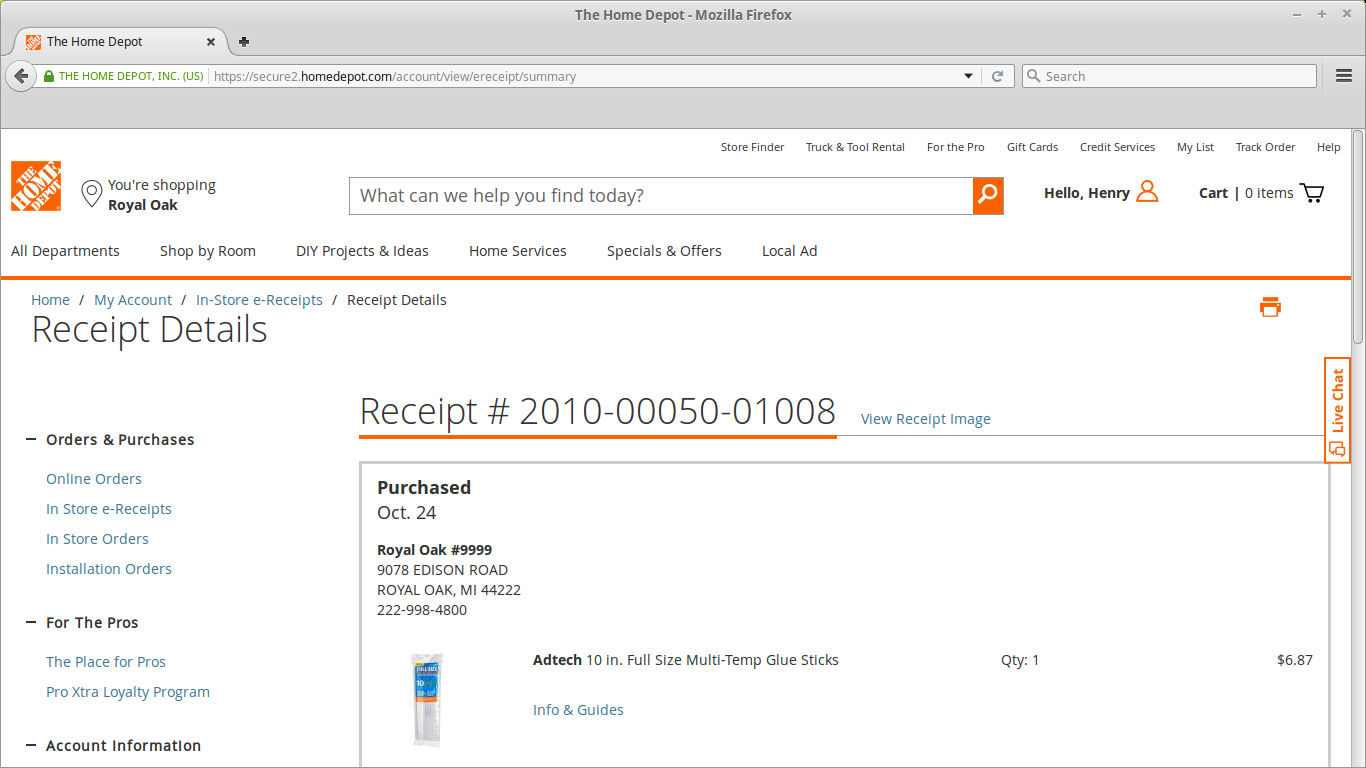Click You're shopping Royal Oak store text
This screenshot has height=768, width=1366.
162,195
